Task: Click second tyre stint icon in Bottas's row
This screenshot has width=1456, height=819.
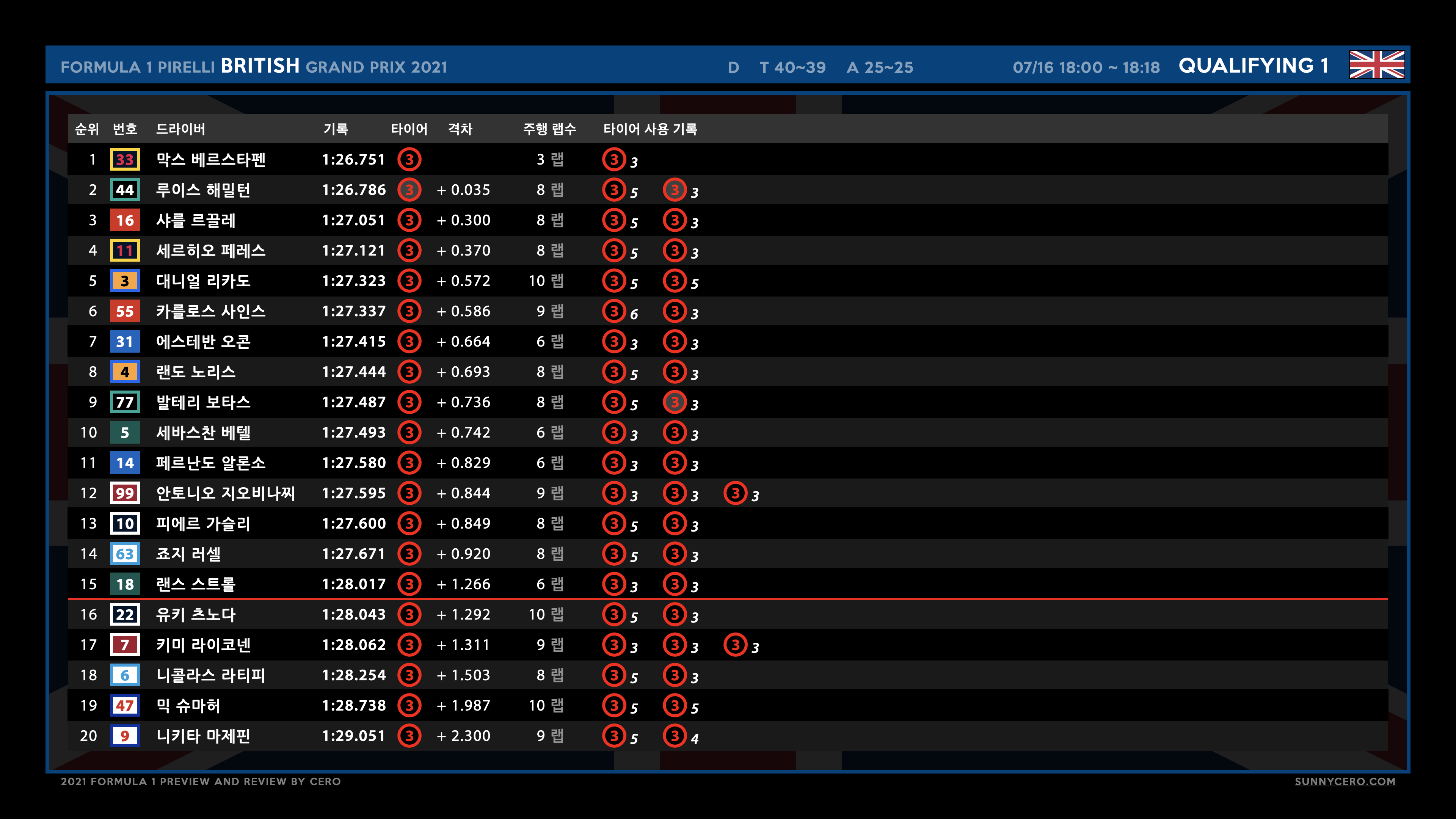Action: click(674, 402)
